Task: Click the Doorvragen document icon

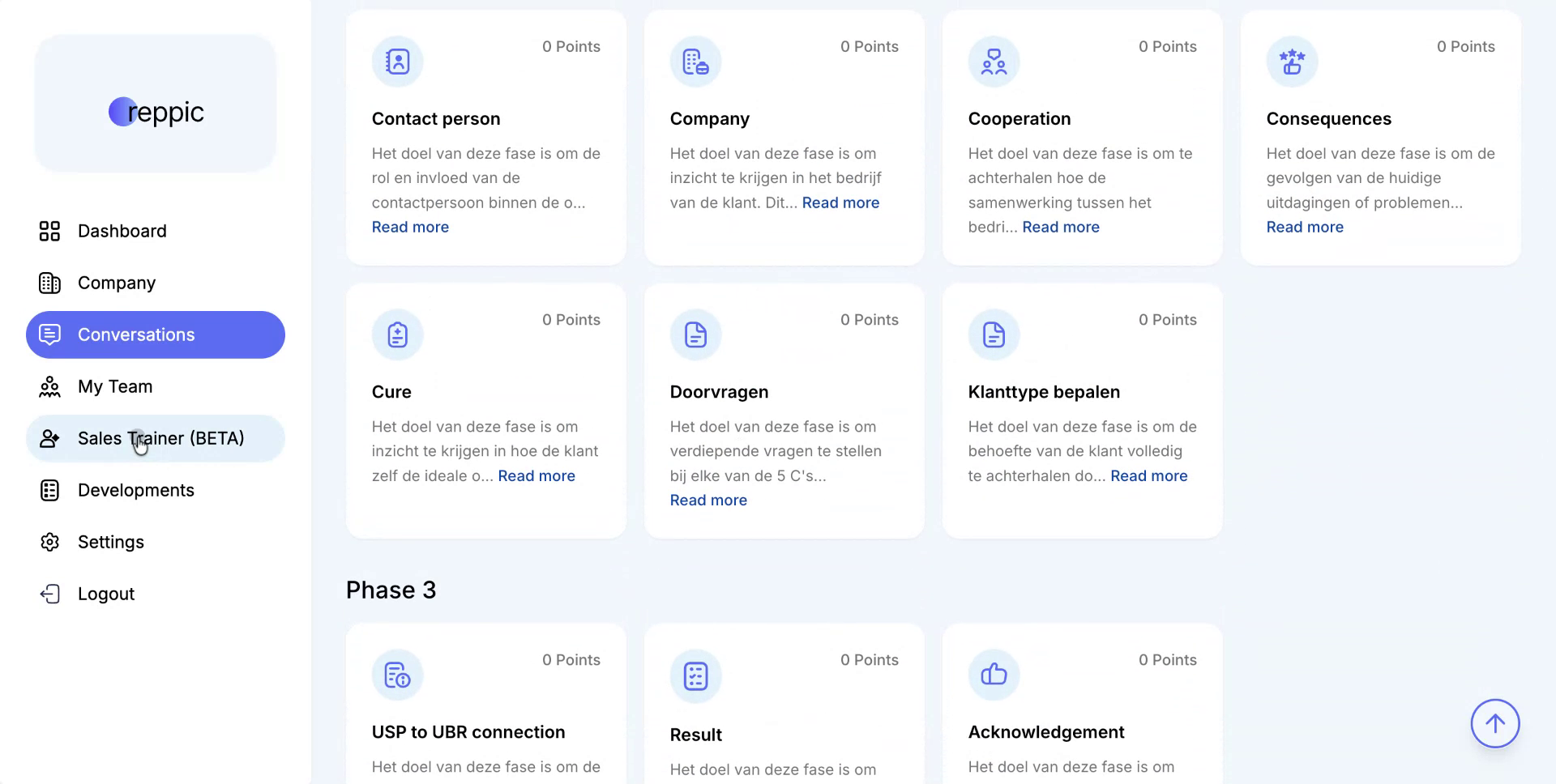Action: pyautogui.click(x=695, y=334)
